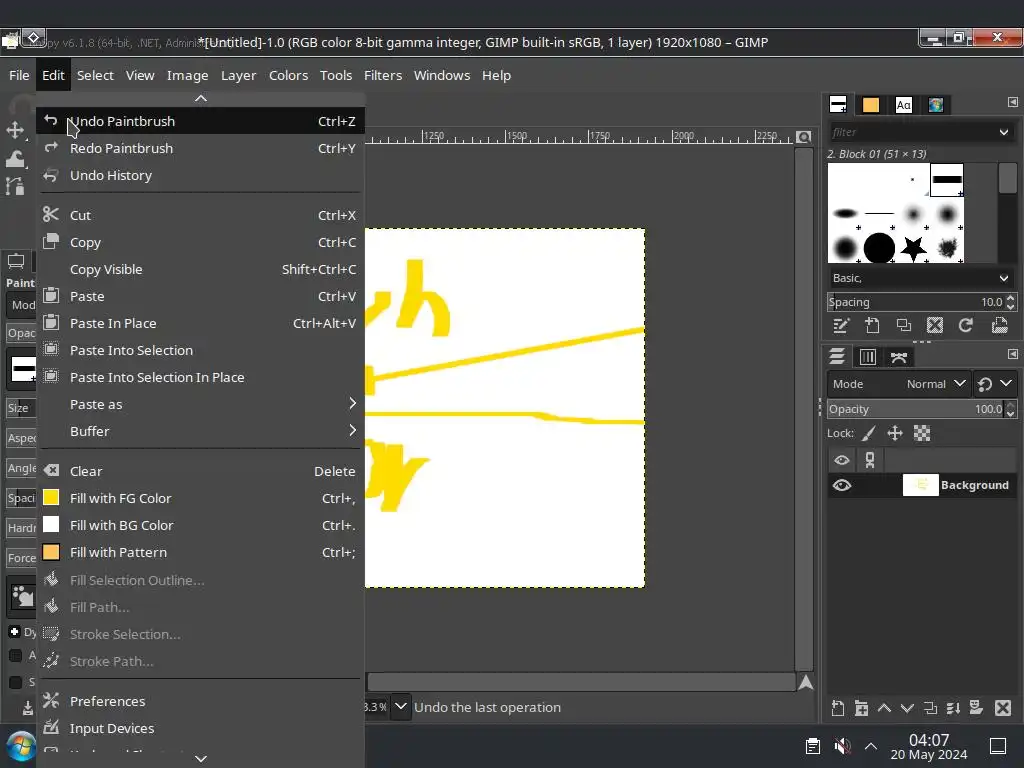The width and height of the screenshot is (1024, 768).
Task: Open the brush filter dropdown arrow
Action: click(1004, 132)
